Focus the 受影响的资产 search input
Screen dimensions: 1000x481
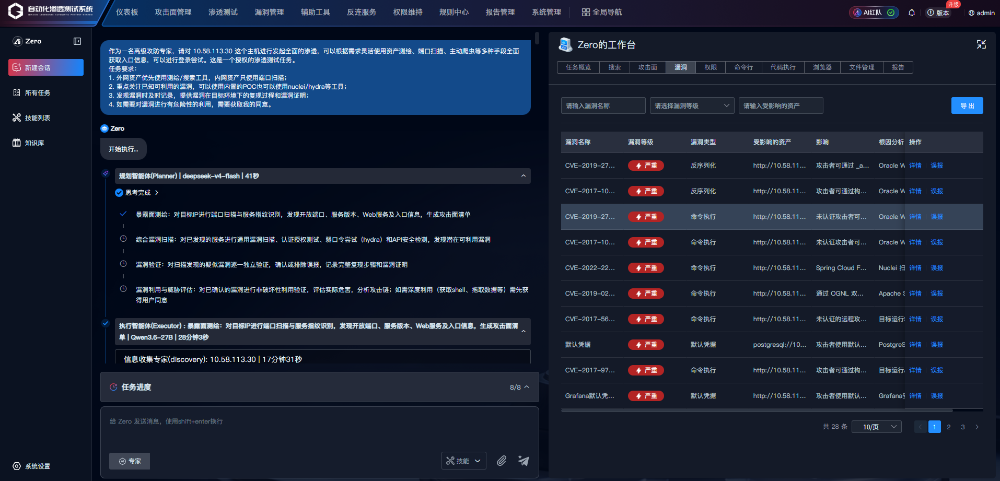[781, 106]
